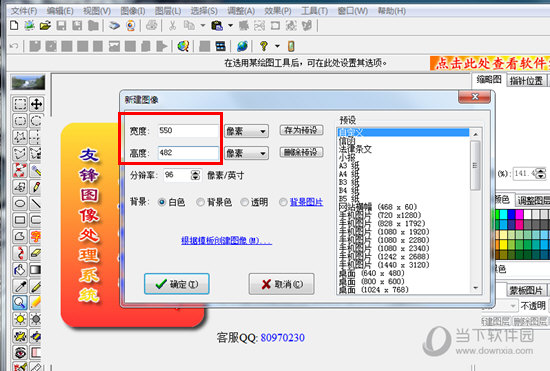Open the 文件(F) menu

tap(24, 11)
